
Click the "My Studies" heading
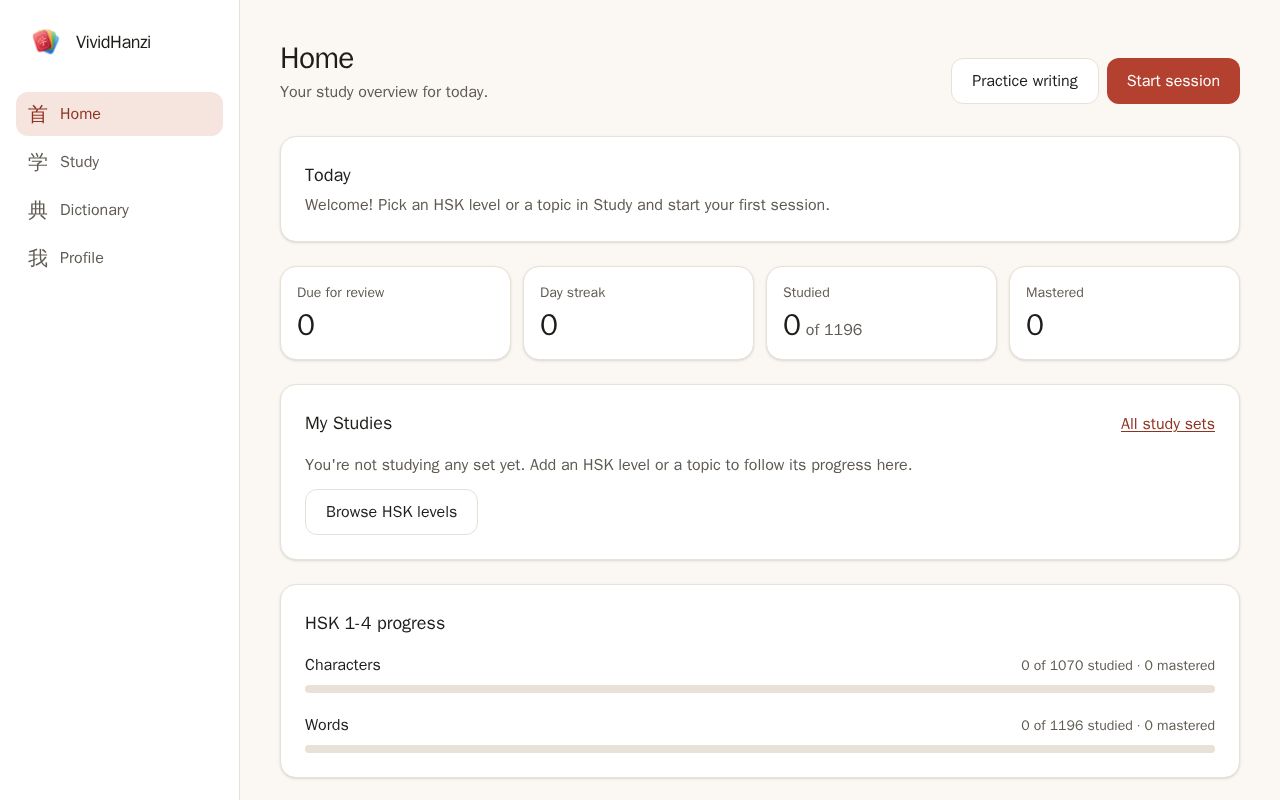348,423
